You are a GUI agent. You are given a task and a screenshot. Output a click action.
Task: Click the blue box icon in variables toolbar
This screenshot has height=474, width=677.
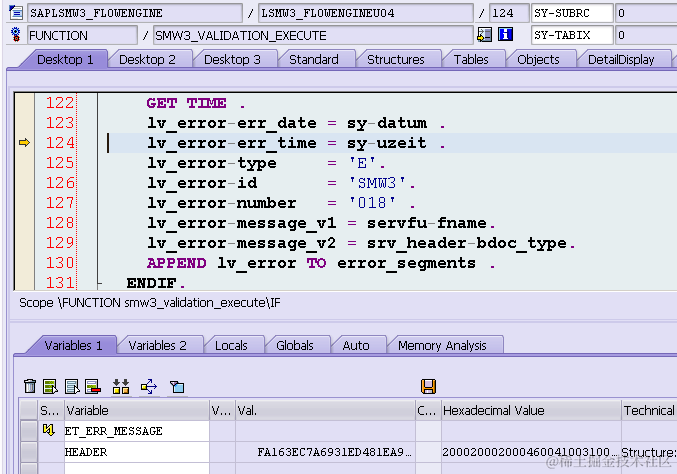pos(177,386)
